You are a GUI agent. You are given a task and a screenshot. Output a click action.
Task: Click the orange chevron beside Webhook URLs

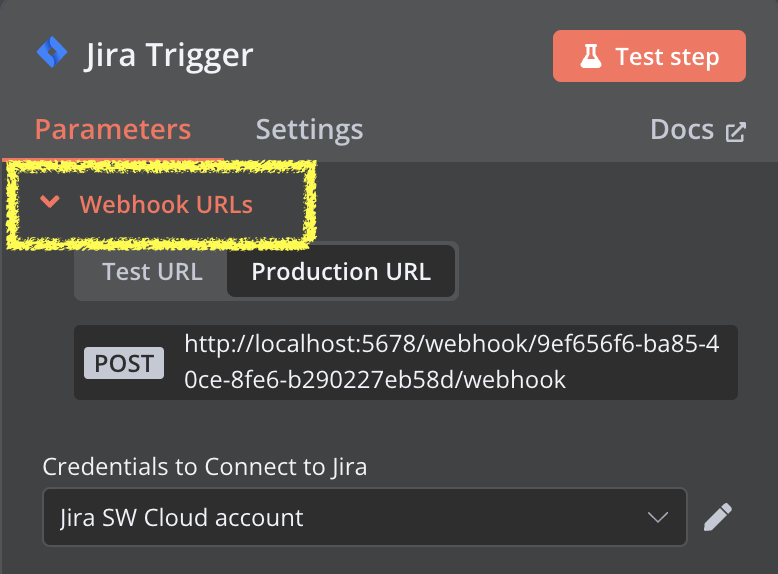(50, 201)
